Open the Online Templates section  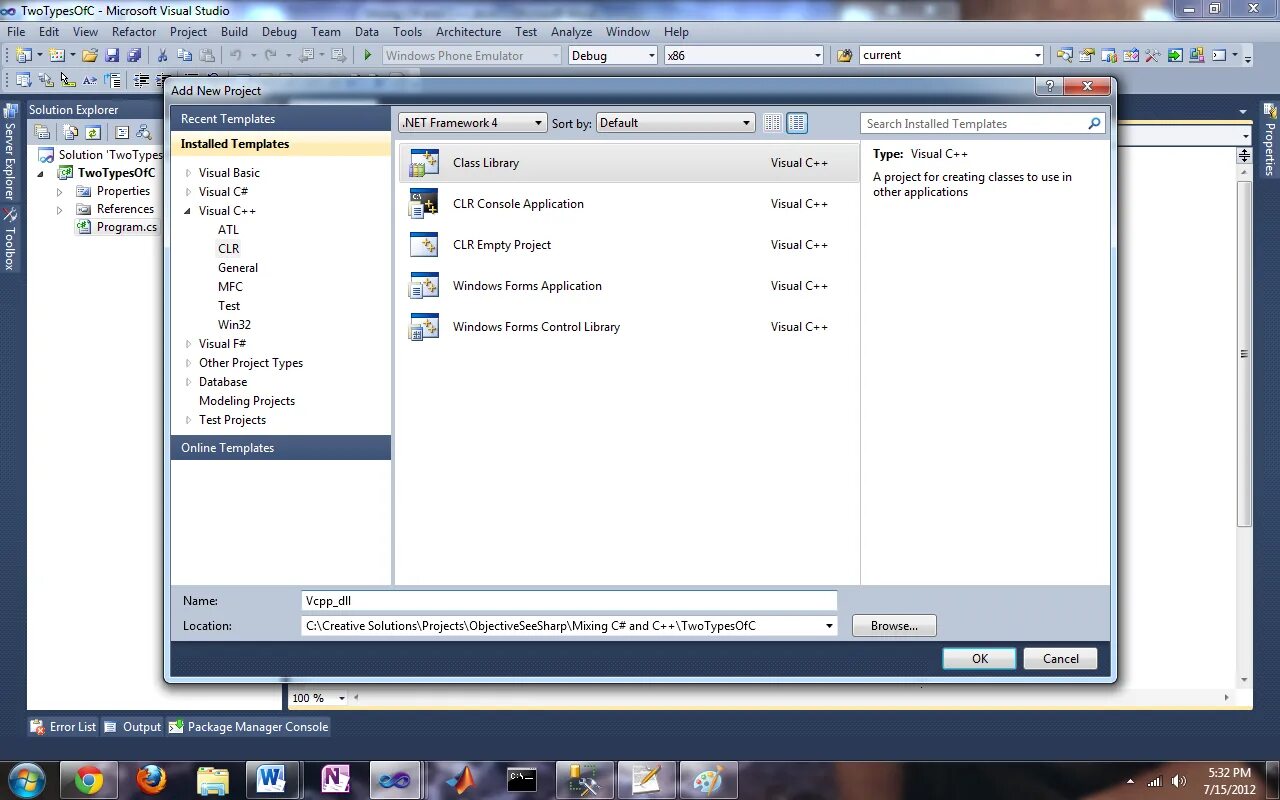(x=281, y=448)
